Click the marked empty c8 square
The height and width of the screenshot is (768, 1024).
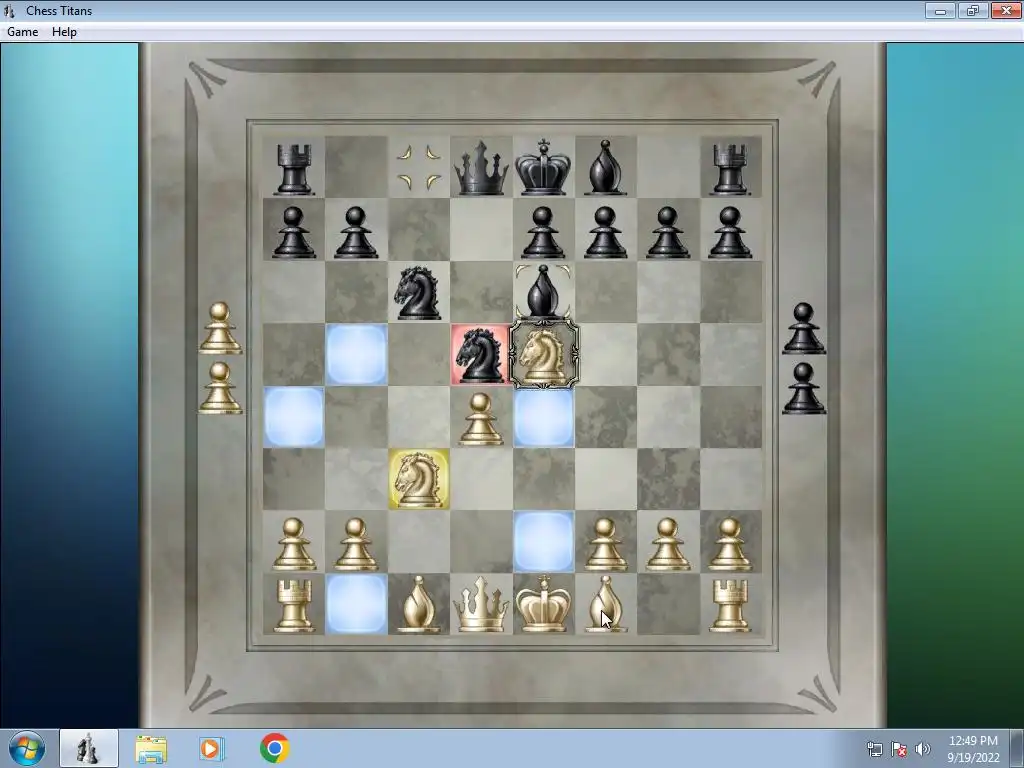pos(418,168)
